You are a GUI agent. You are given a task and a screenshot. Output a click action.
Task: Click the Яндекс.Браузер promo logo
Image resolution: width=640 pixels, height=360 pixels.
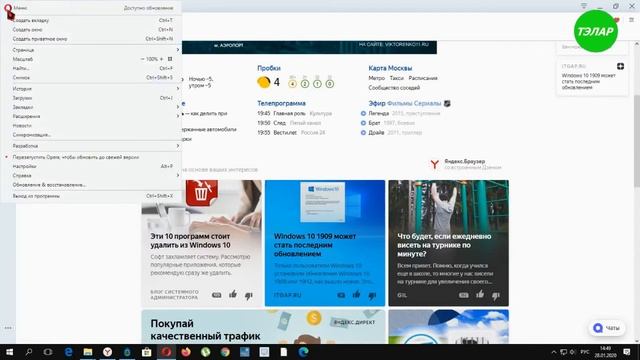click(435, 164)
